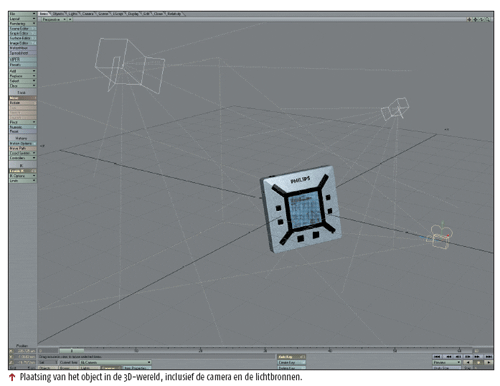
Task: Click the Philips device model in the viewport
Action: (301, 209)
